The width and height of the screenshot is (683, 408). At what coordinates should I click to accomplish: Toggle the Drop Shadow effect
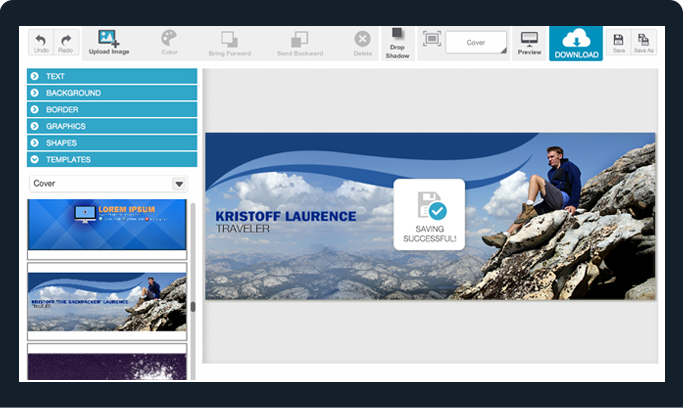click(398, 40)
